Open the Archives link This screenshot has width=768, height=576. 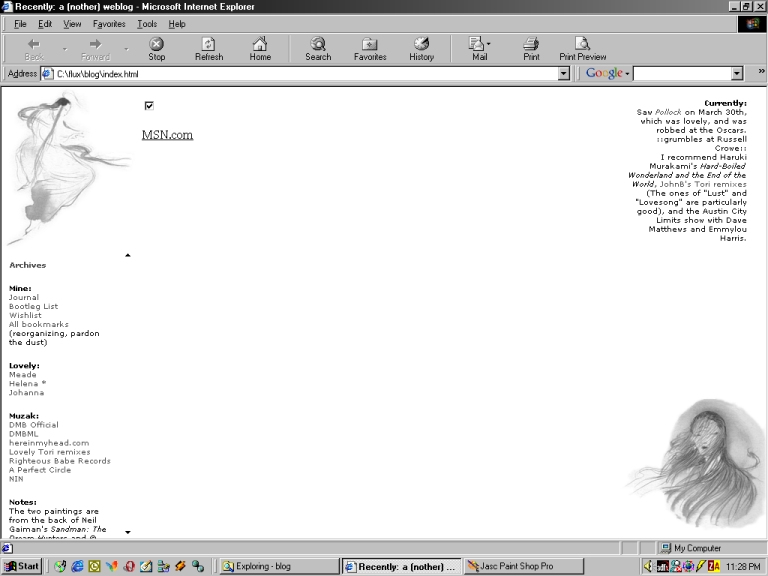coord(27,265)
